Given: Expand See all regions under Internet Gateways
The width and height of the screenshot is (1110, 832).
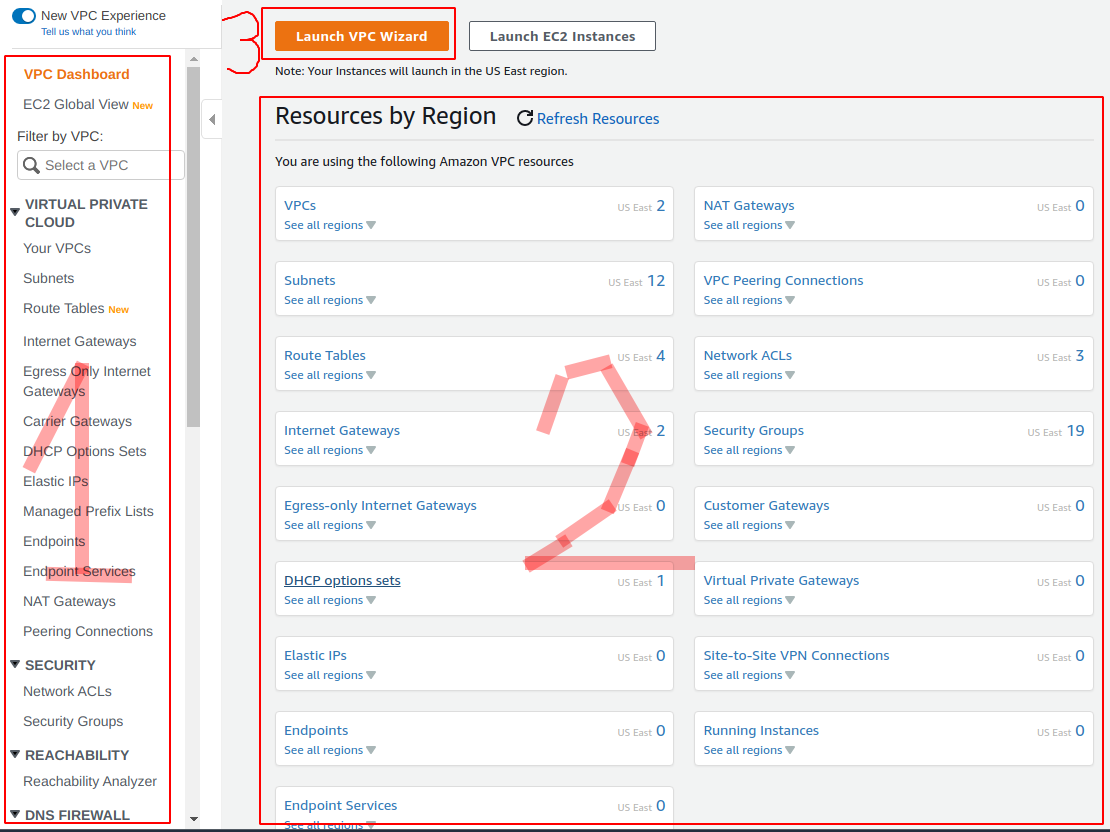Looking at the screenshot, I should click(330, 450).
